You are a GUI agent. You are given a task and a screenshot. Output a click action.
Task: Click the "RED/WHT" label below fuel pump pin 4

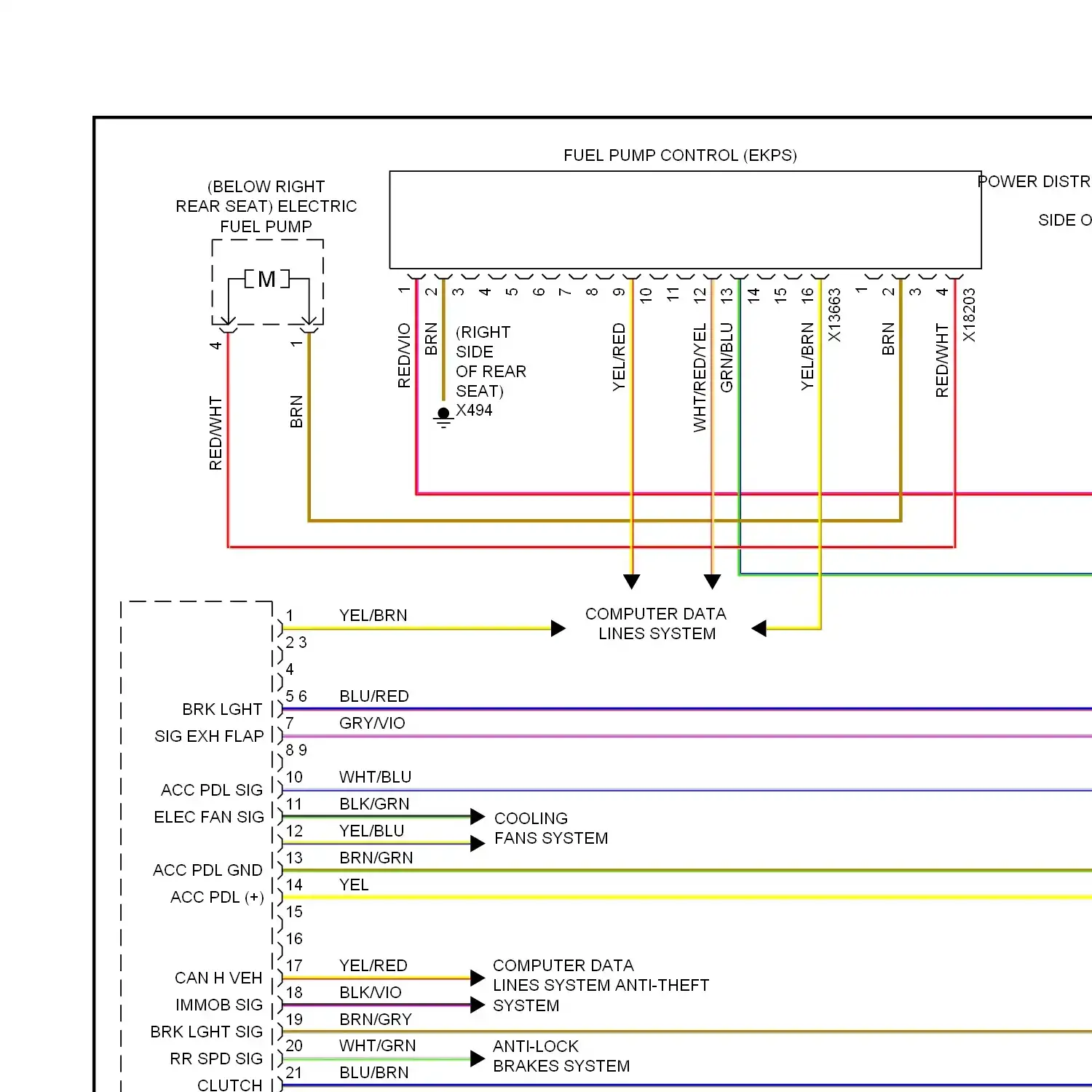point(215,433)
